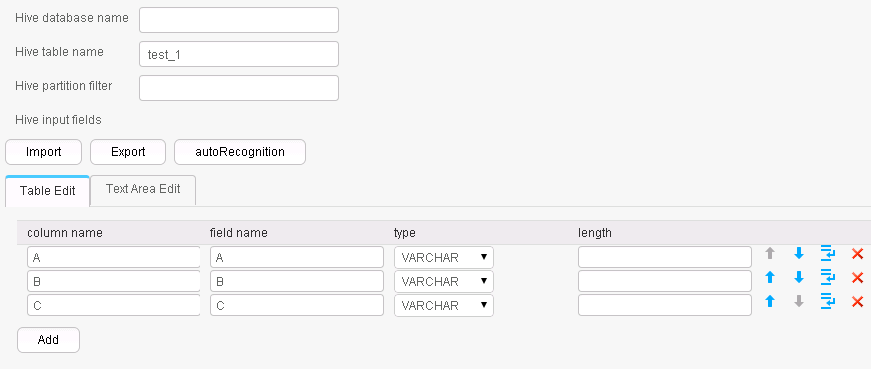Click the Export button
This screenshot has height=369, width=871.
[x=128, y=152]
